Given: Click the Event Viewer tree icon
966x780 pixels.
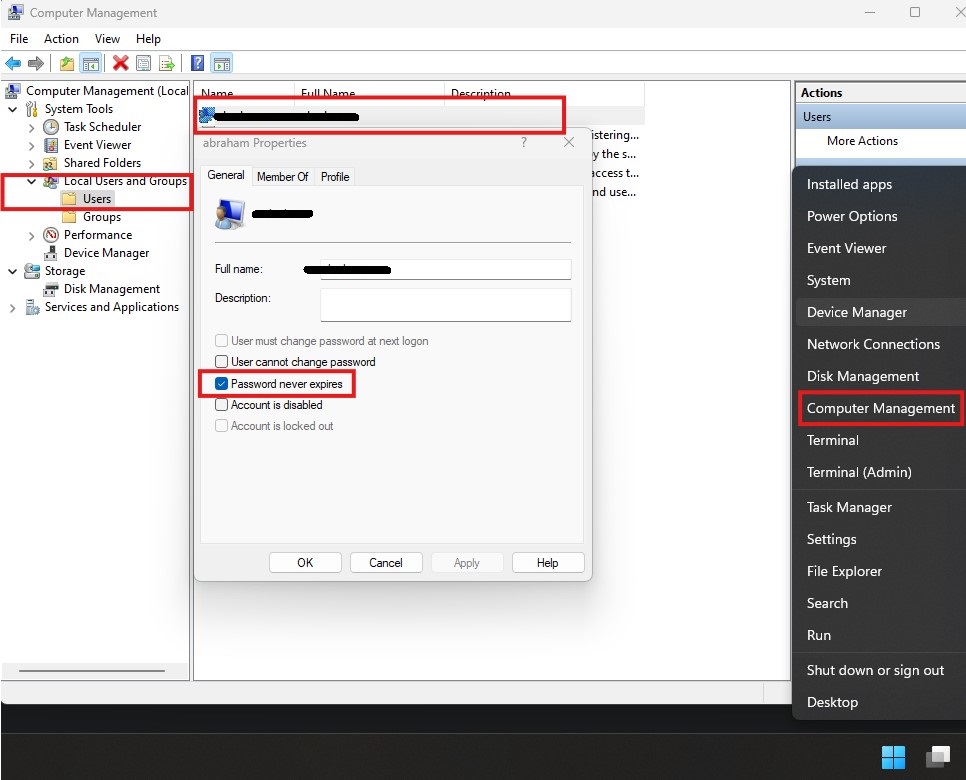Looking at the screenshot, I should (51, 145).
